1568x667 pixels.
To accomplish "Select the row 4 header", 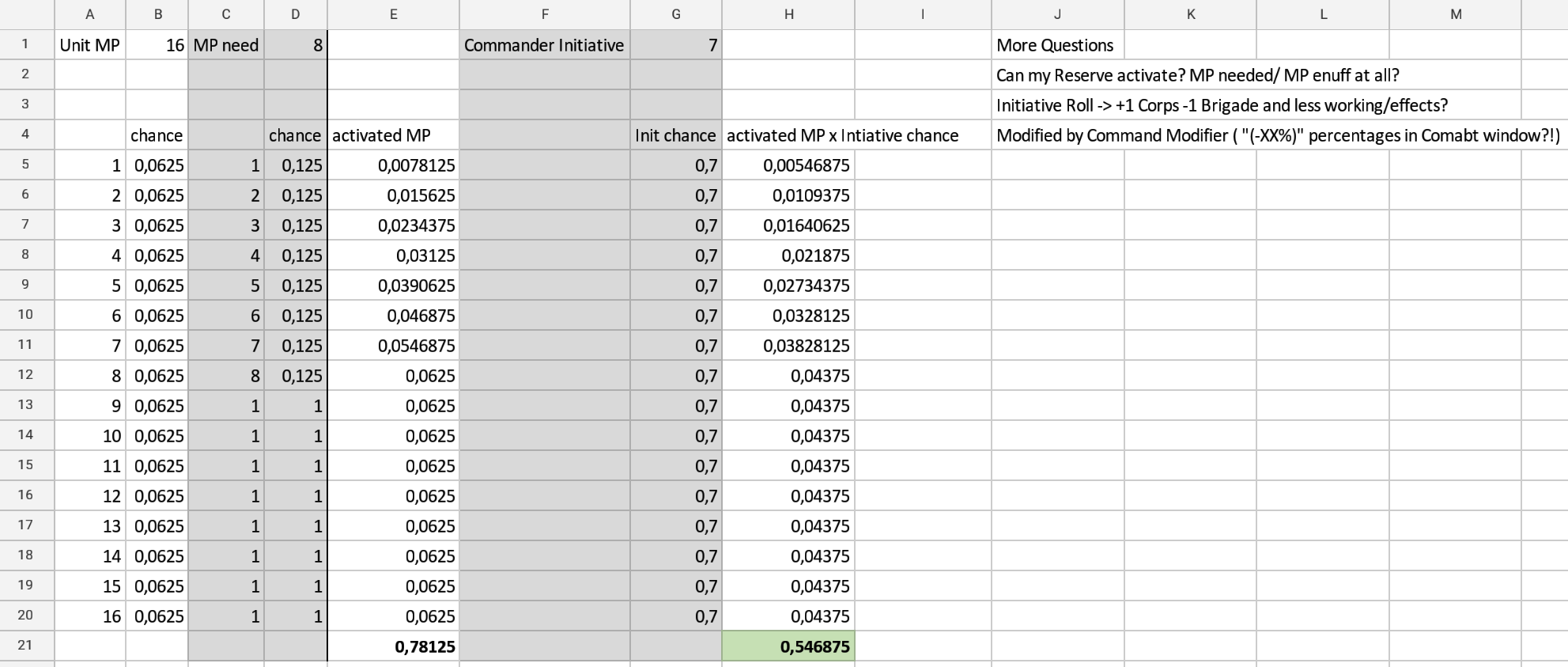I will 25,135.
